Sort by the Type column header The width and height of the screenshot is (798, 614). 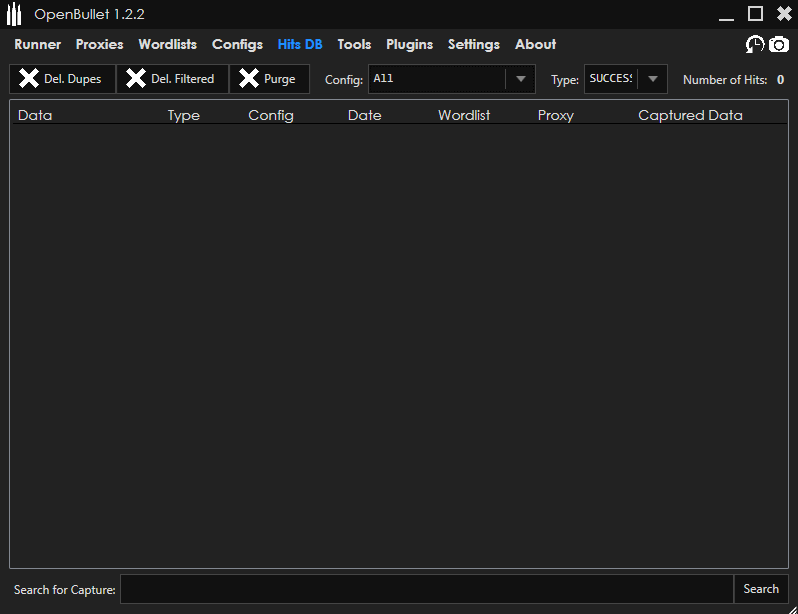pos(184,116)
